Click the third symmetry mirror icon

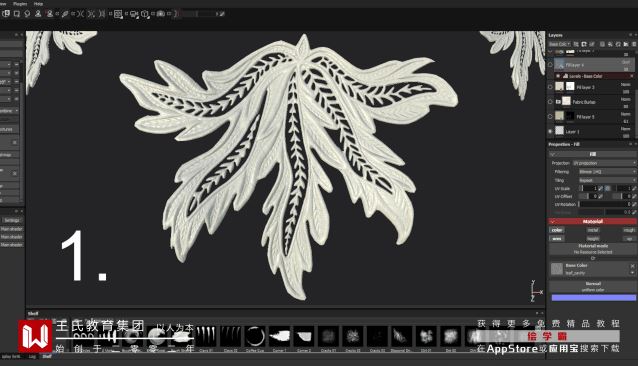[102, 14]
